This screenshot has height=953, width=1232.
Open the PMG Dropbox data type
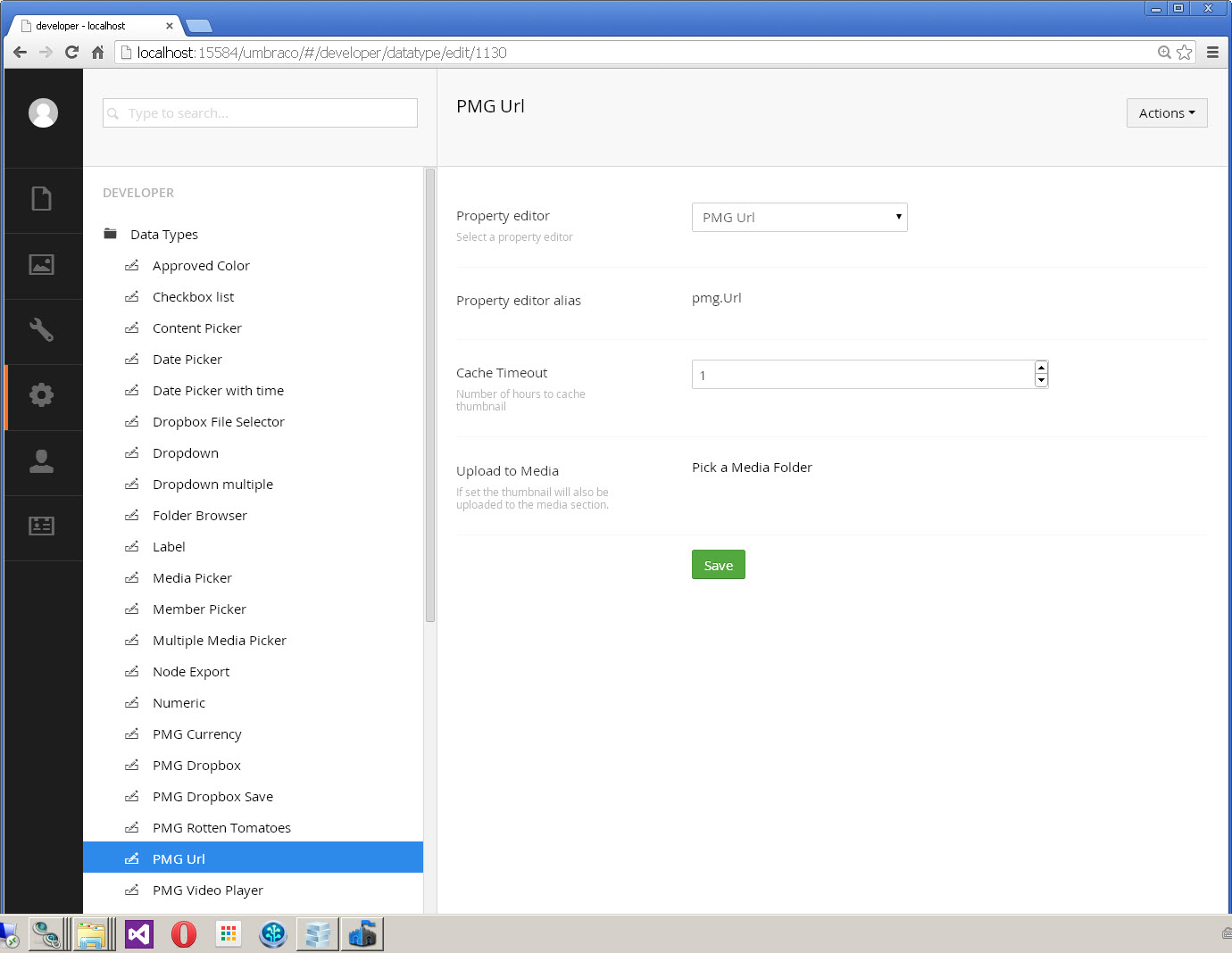(x=196, y=766)
